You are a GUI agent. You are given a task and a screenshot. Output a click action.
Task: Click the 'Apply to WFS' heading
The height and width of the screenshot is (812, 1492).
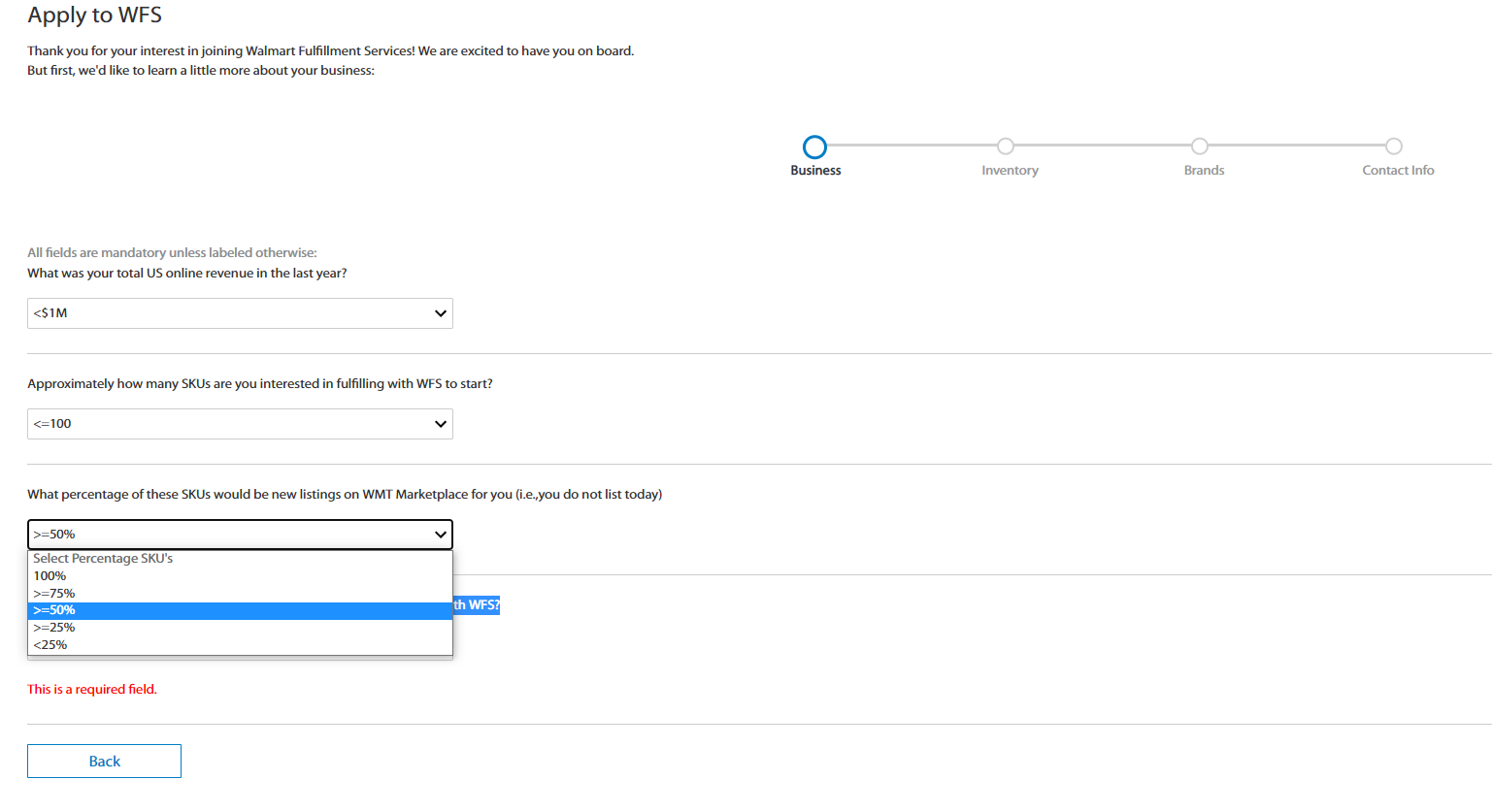94,16
